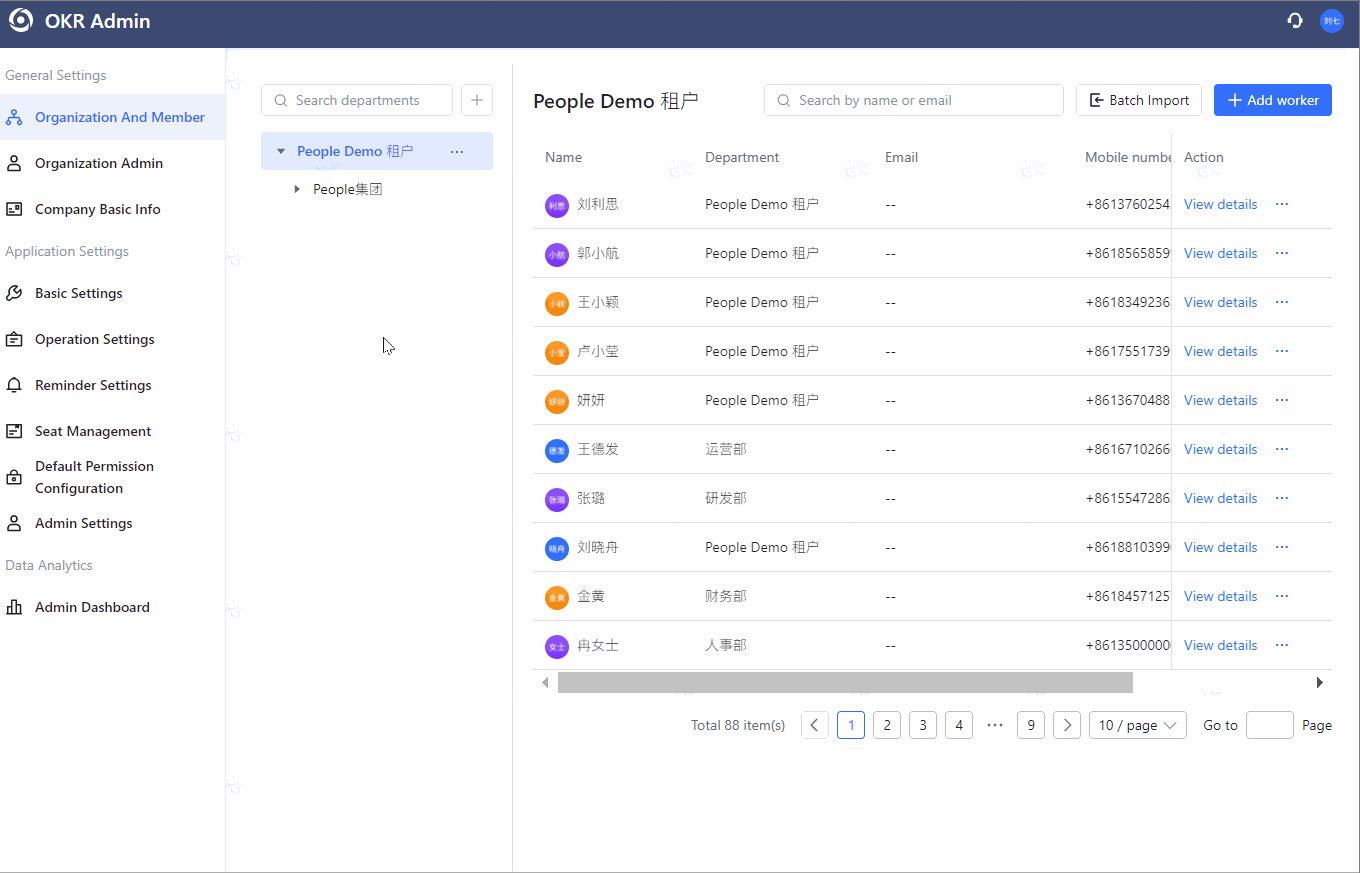Open the ellipsis menu beside People Demo 租户

457,151
